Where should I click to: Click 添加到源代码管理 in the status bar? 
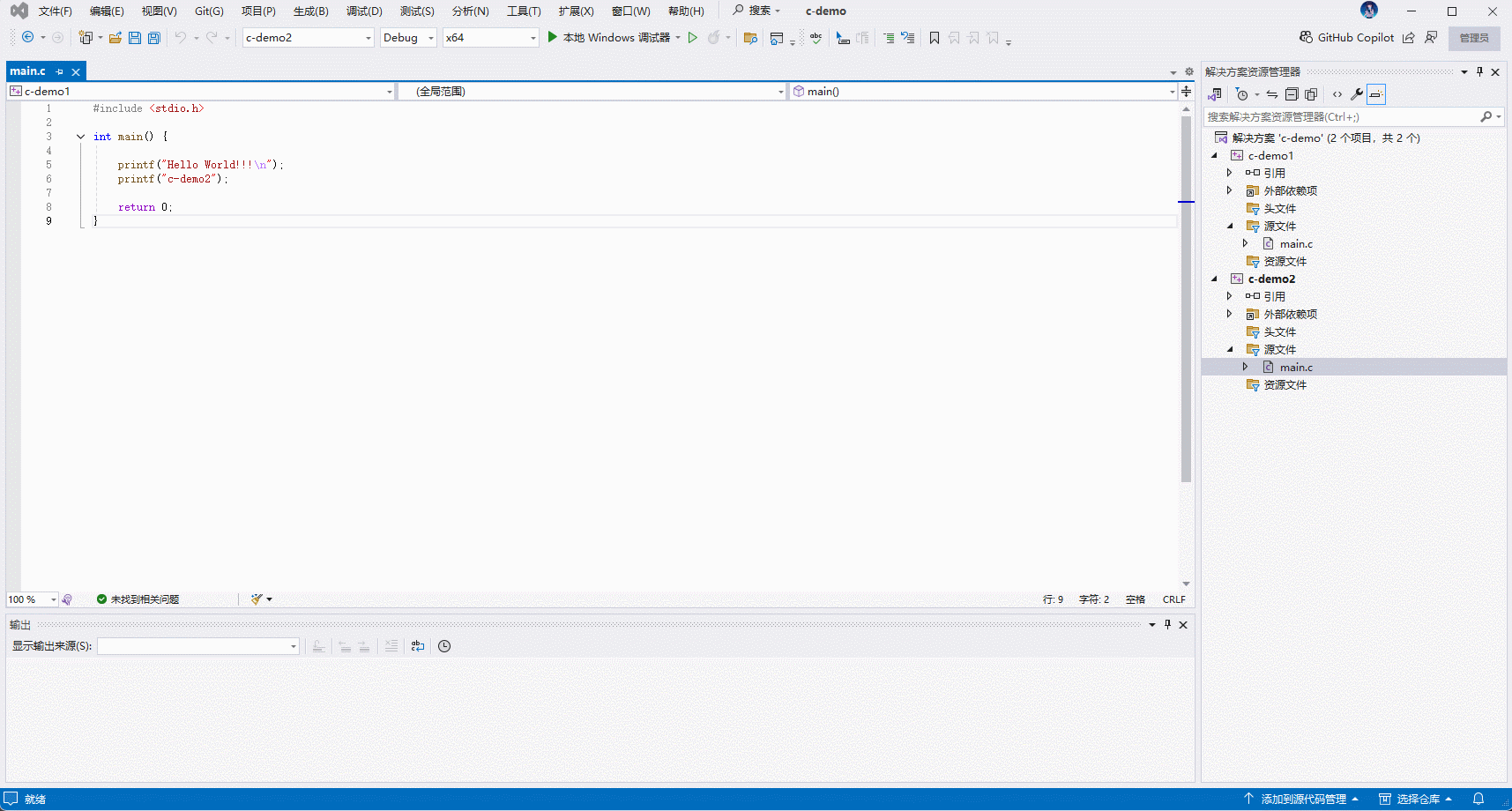coord(1303,800)
